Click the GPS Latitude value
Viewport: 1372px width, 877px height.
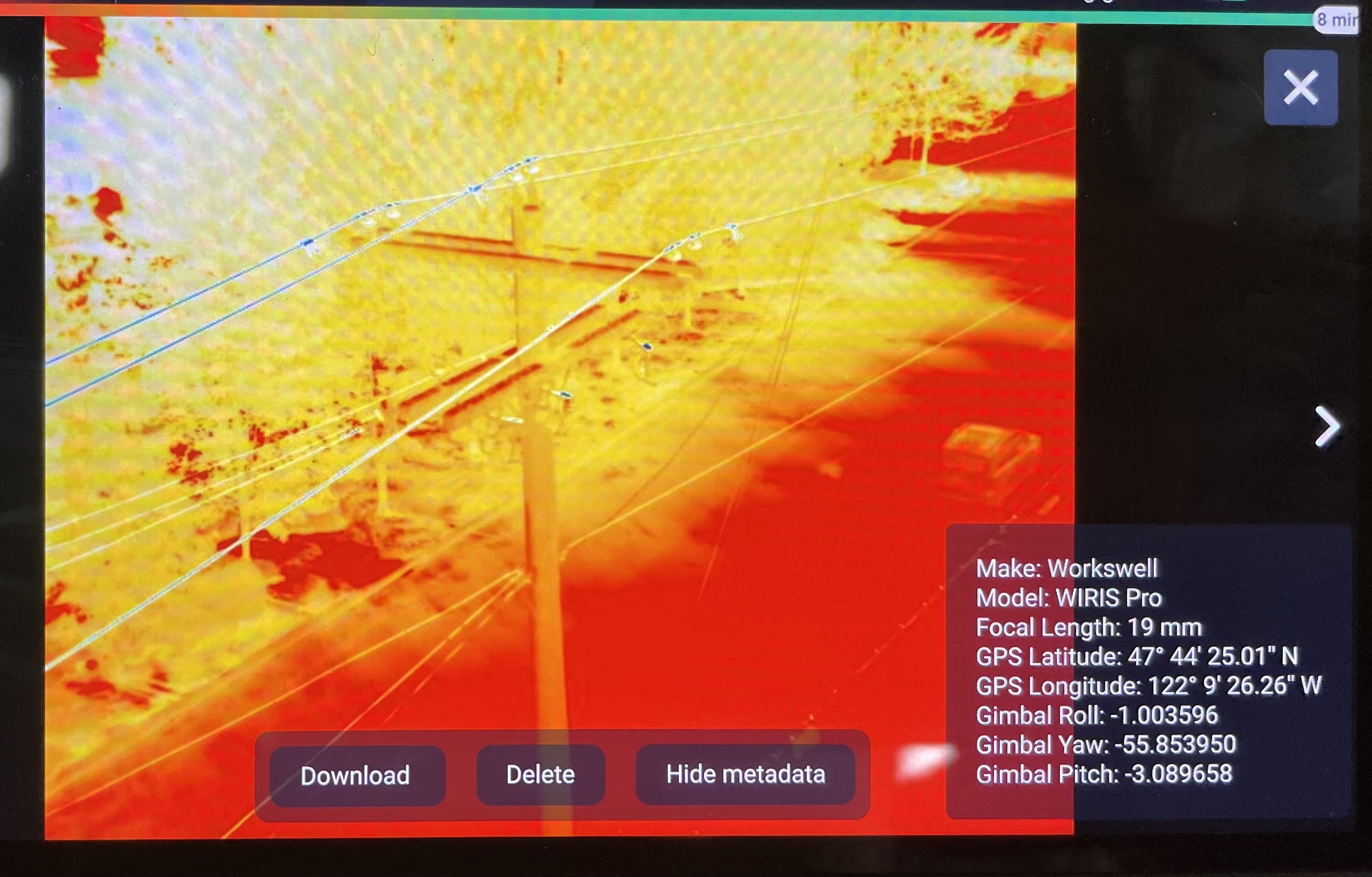point(1212,656)
